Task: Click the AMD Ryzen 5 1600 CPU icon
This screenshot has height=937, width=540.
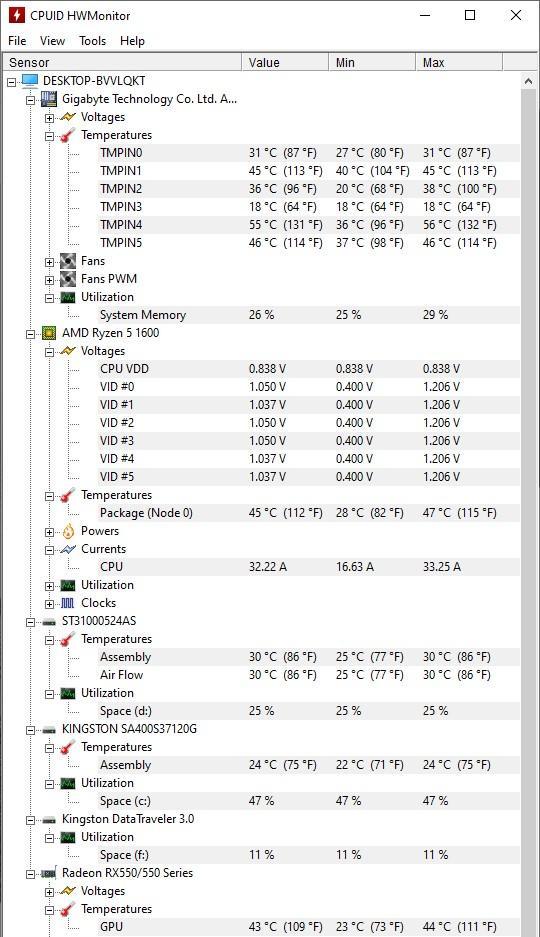Action: coord(49,333)
